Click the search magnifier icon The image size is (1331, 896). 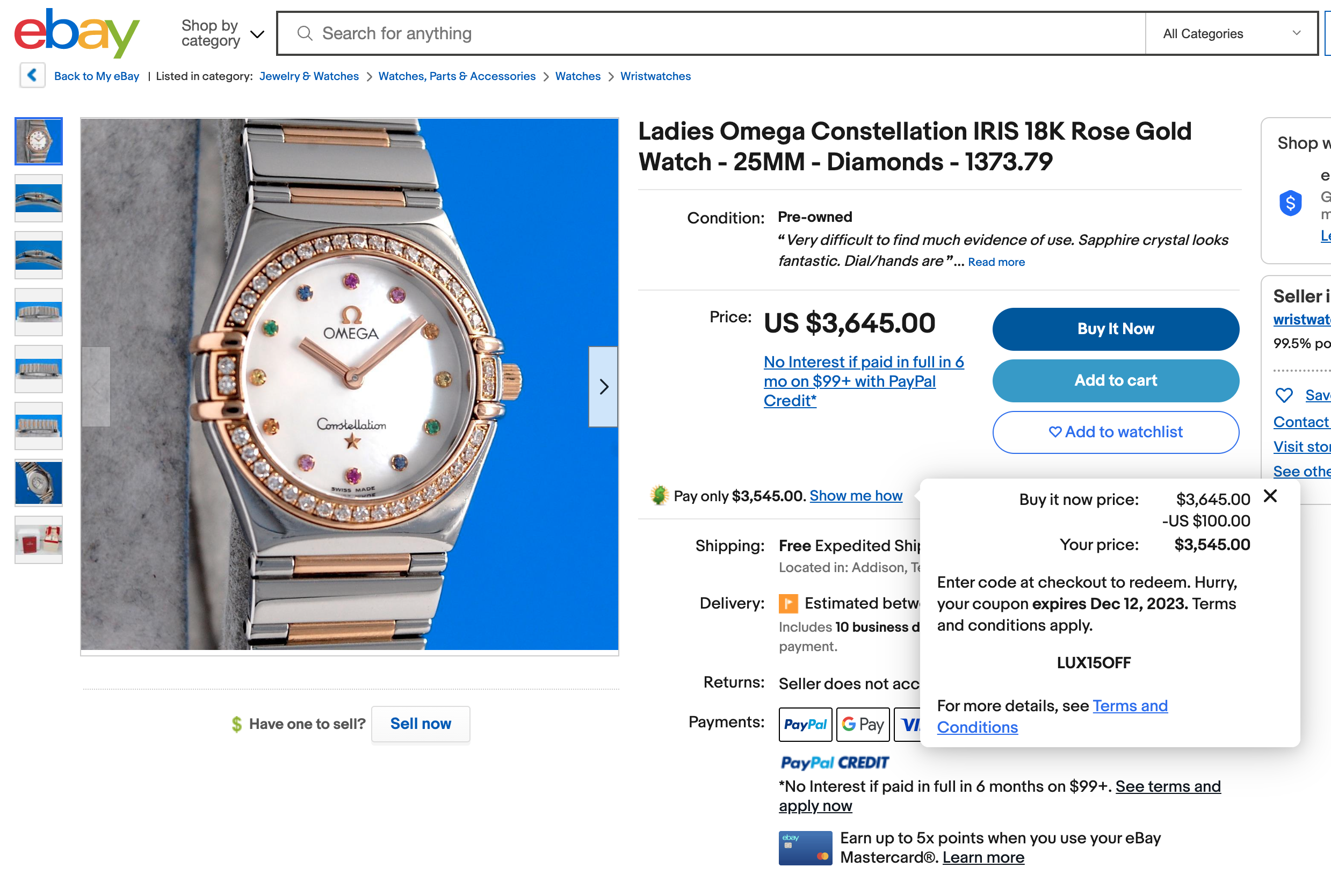coord(305,34)
